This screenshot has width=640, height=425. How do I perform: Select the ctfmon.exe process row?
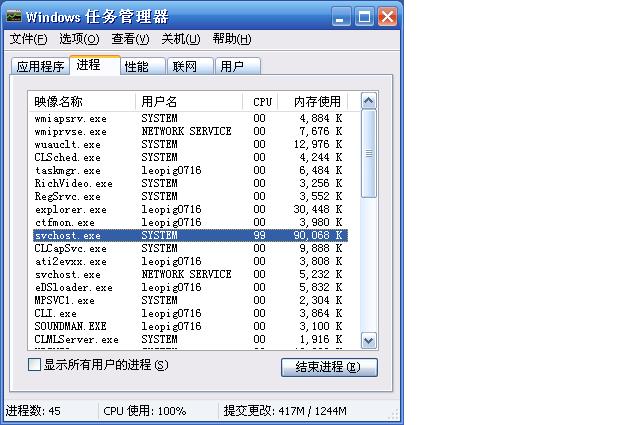pos(190,223)
